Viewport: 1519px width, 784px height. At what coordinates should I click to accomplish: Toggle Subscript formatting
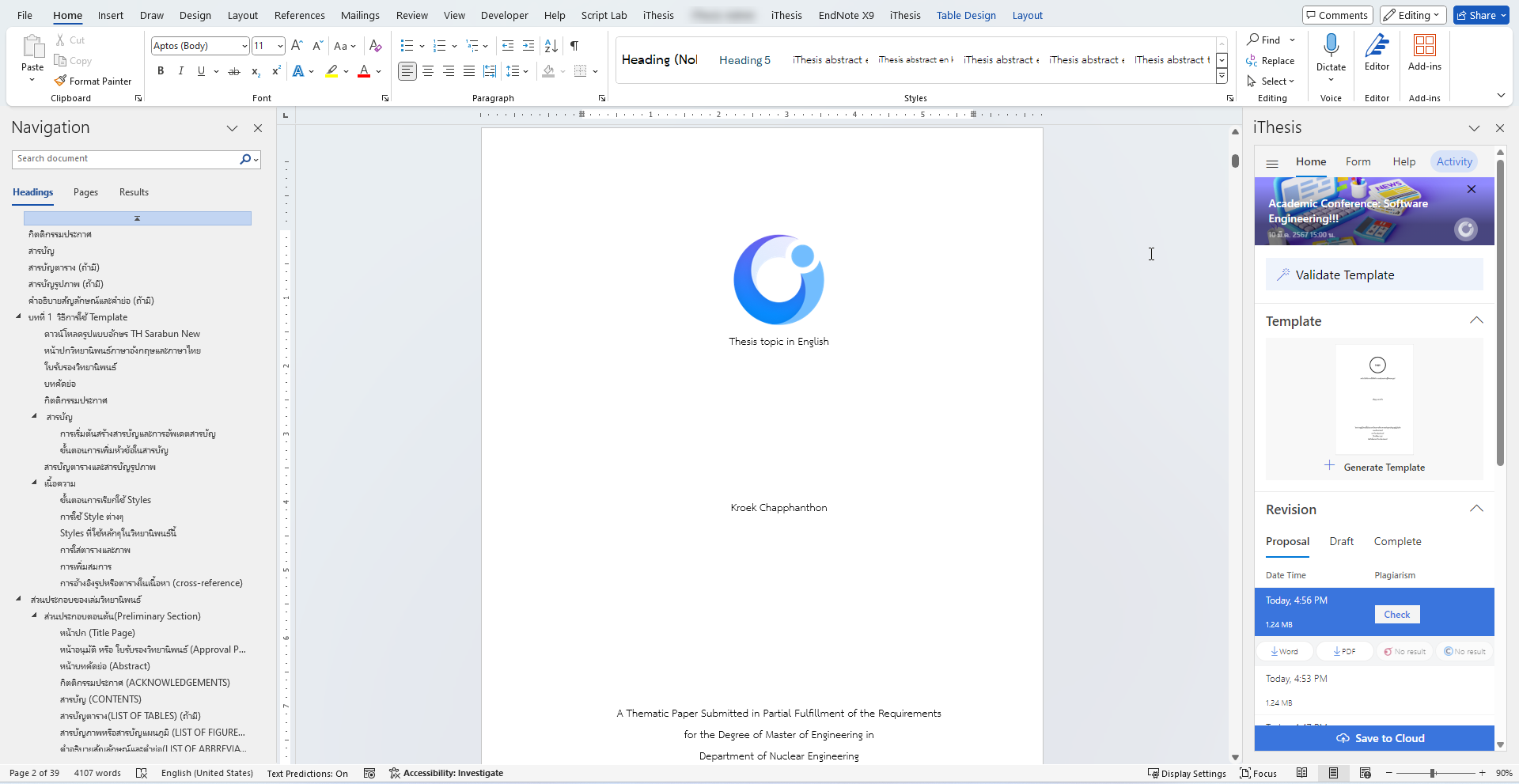256,71
